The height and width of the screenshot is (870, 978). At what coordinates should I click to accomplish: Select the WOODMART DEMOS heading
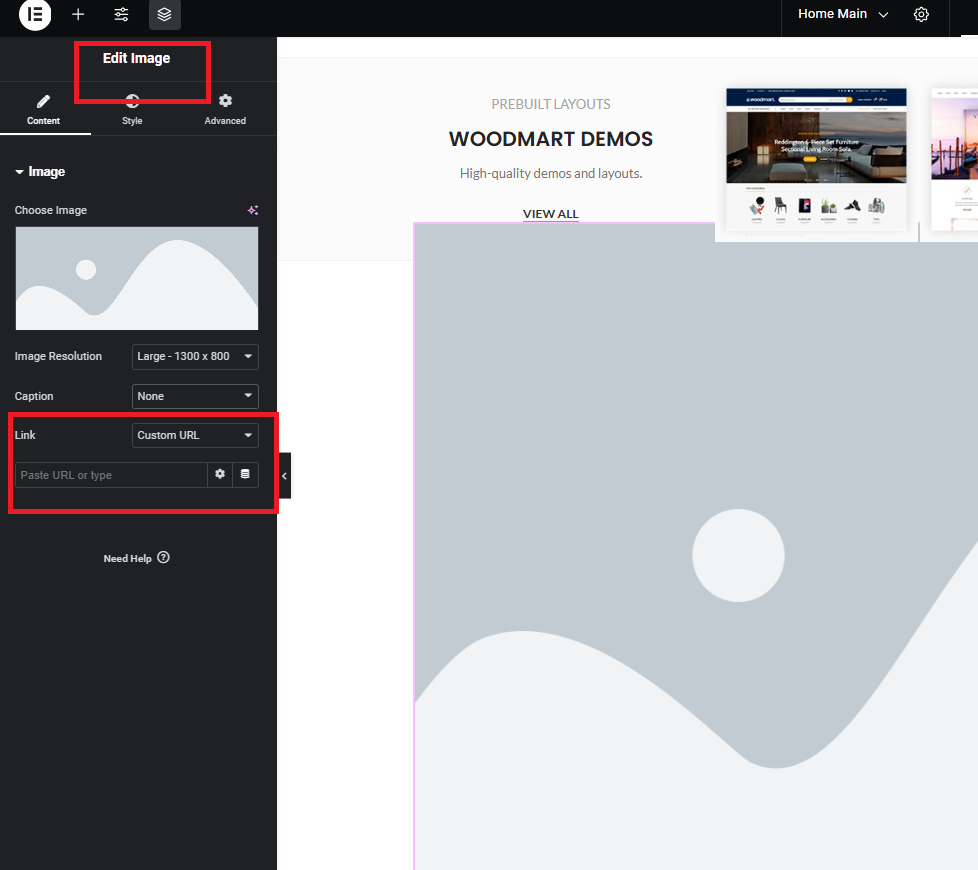551,139
